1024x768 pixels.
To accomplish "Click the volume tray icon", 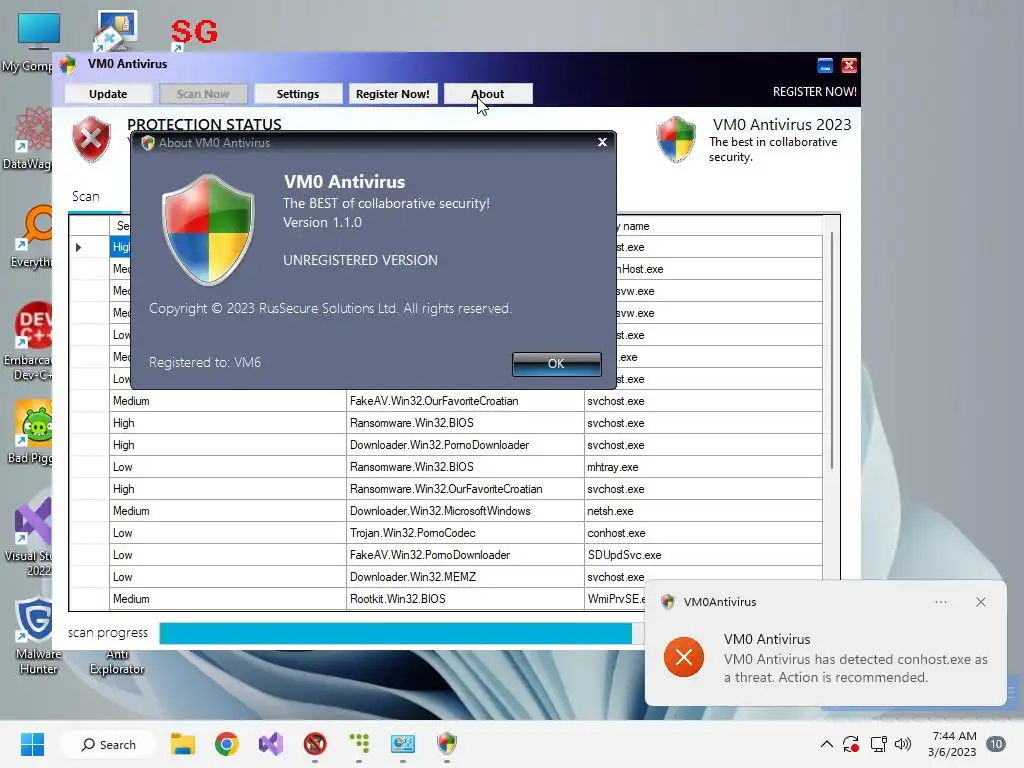I will [903, 744].
